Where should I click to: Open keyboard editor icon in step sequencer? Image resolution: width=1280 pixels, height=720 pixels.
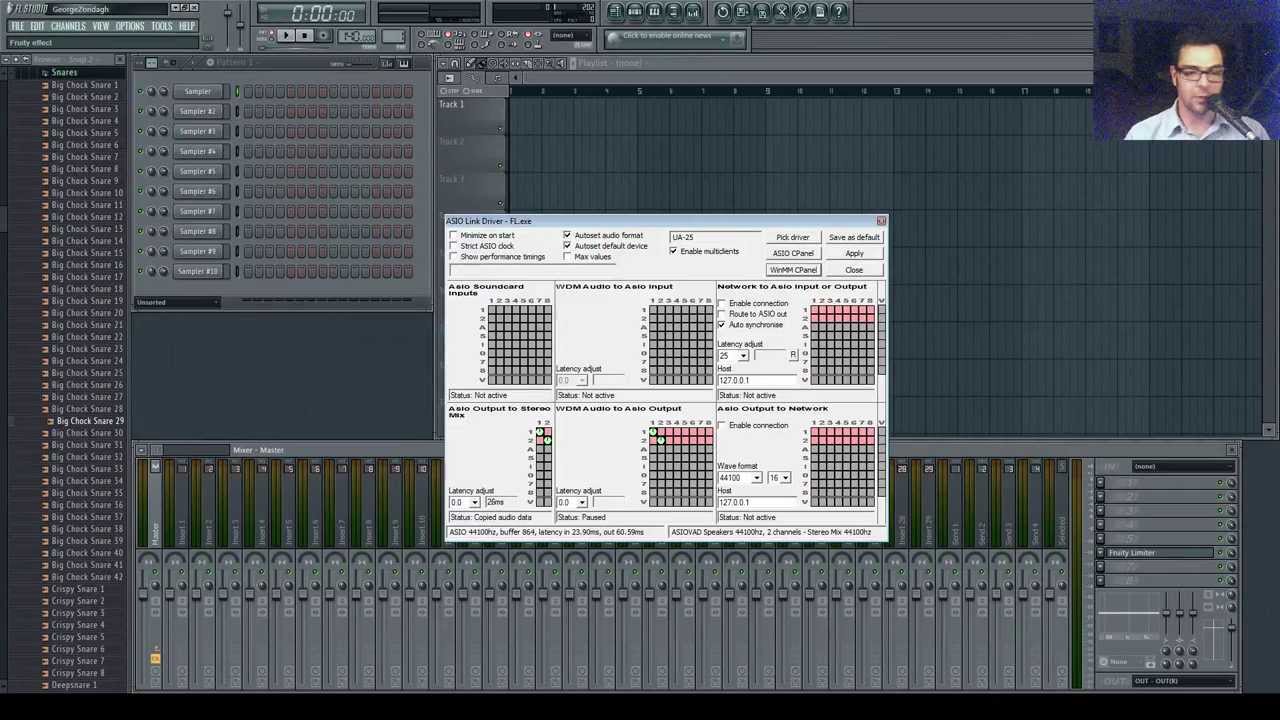(x=404, y=64)
